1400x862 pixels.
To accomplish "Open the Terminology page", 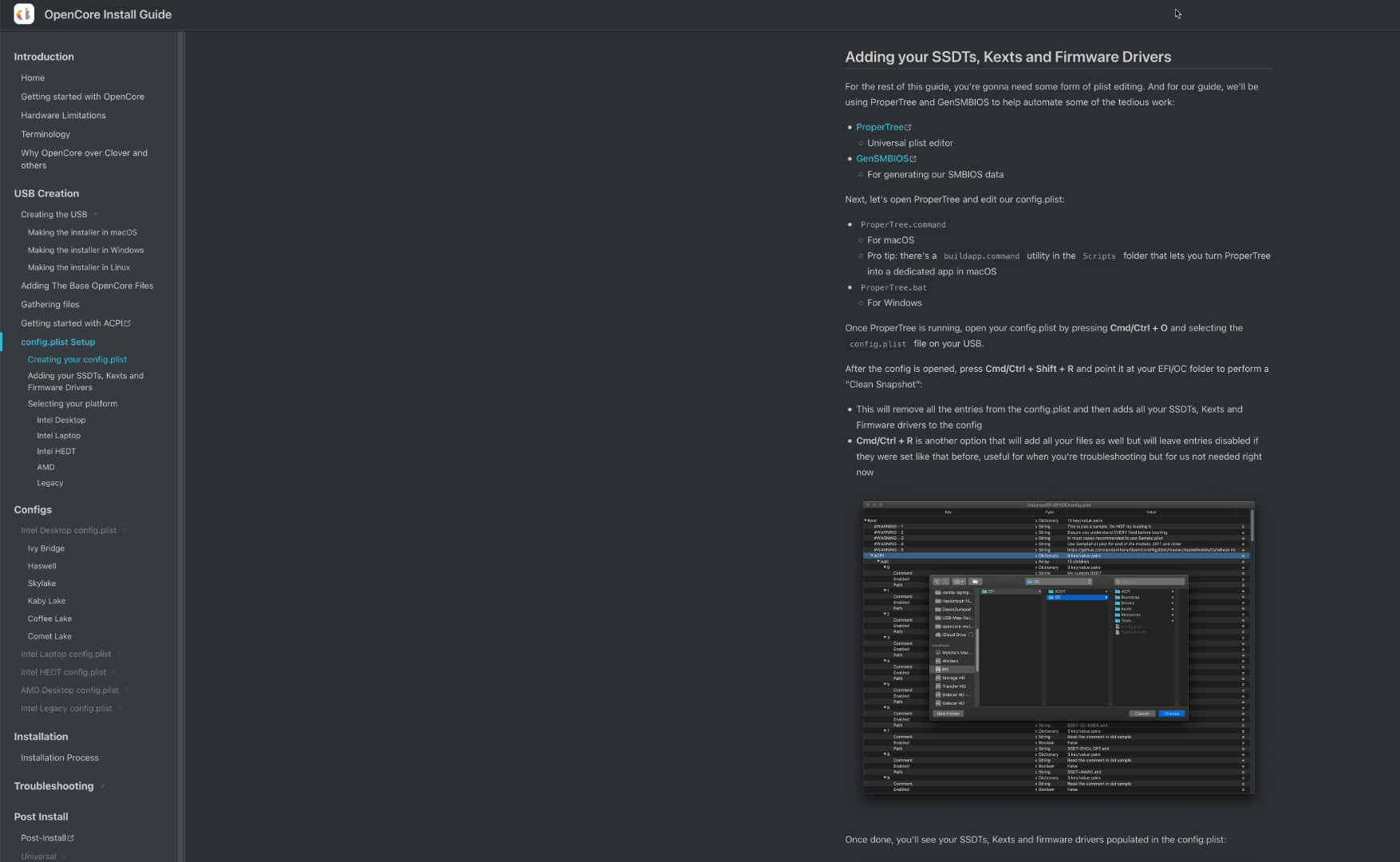I will coord(45,134).
